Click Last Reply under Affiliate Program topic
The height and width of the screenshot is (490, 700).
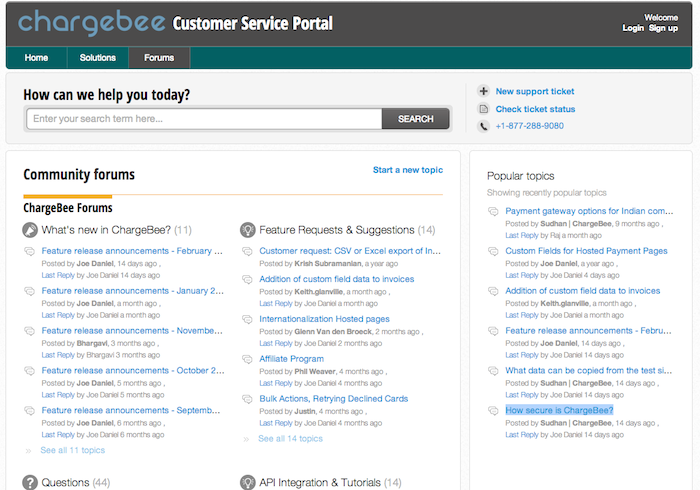pyautogui.click(x=276, y=383)
